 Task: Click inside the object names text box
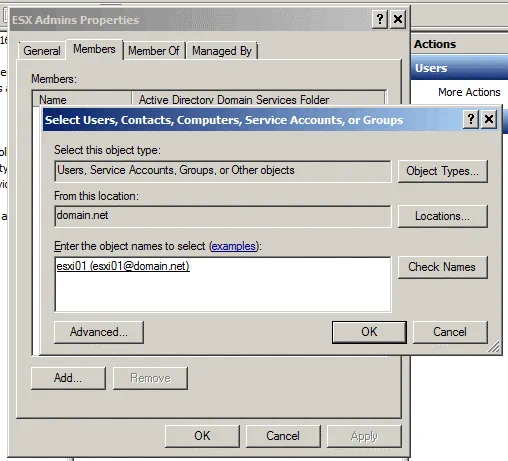tap(223, 284)
